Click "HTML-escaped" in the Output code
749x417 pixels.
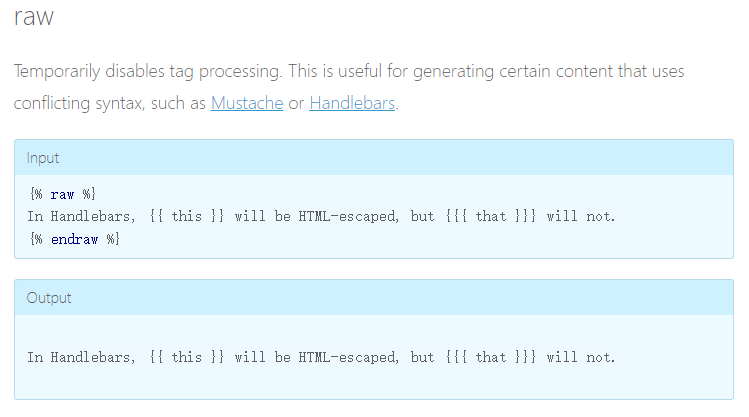point(348,357)
